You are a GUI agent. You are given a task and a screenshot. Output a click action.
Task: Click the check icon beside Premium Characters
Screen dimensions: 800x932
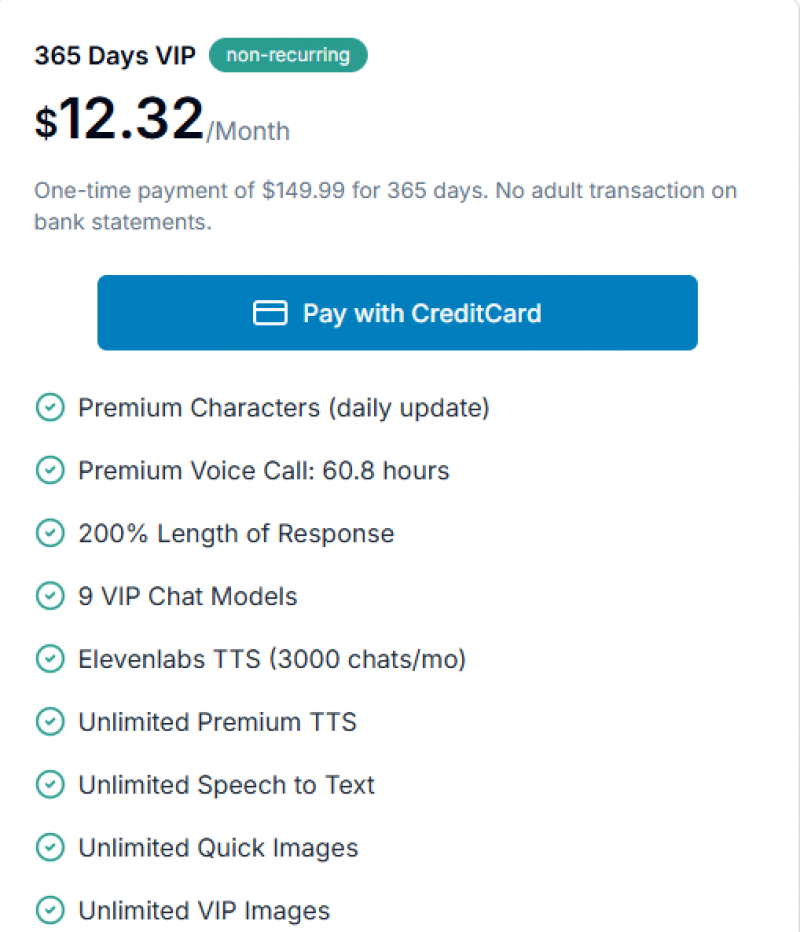[49, 408]
